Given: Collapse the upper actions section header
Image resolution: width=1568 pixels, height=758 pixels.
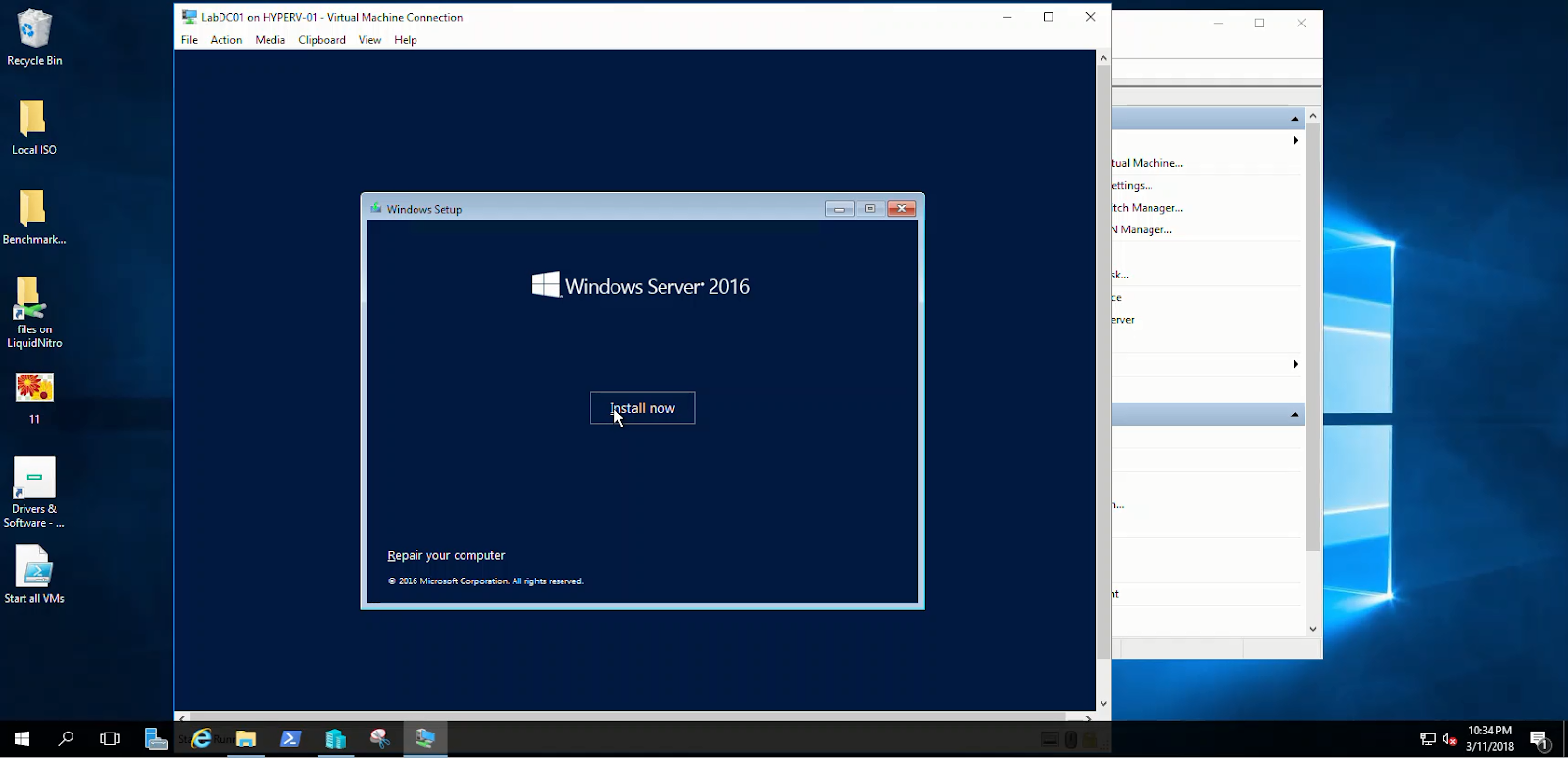Looking at the screenshot, I should 1295,119.
